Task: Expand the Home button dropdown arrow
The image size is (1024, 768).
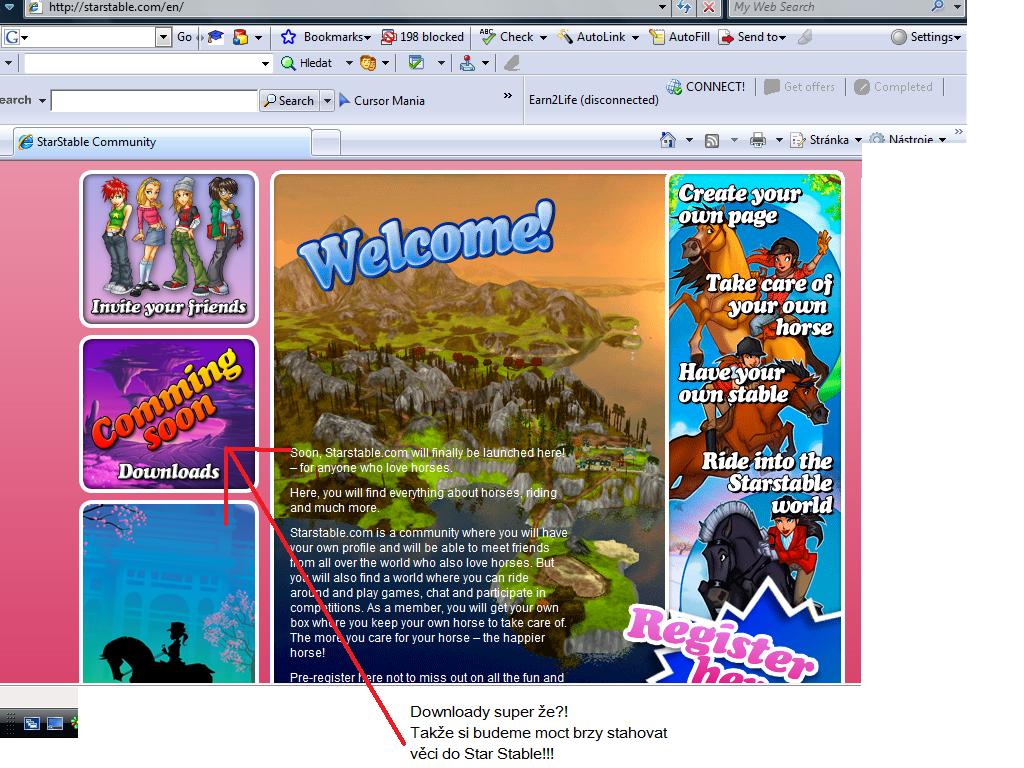Action: [x=689, y=140]
